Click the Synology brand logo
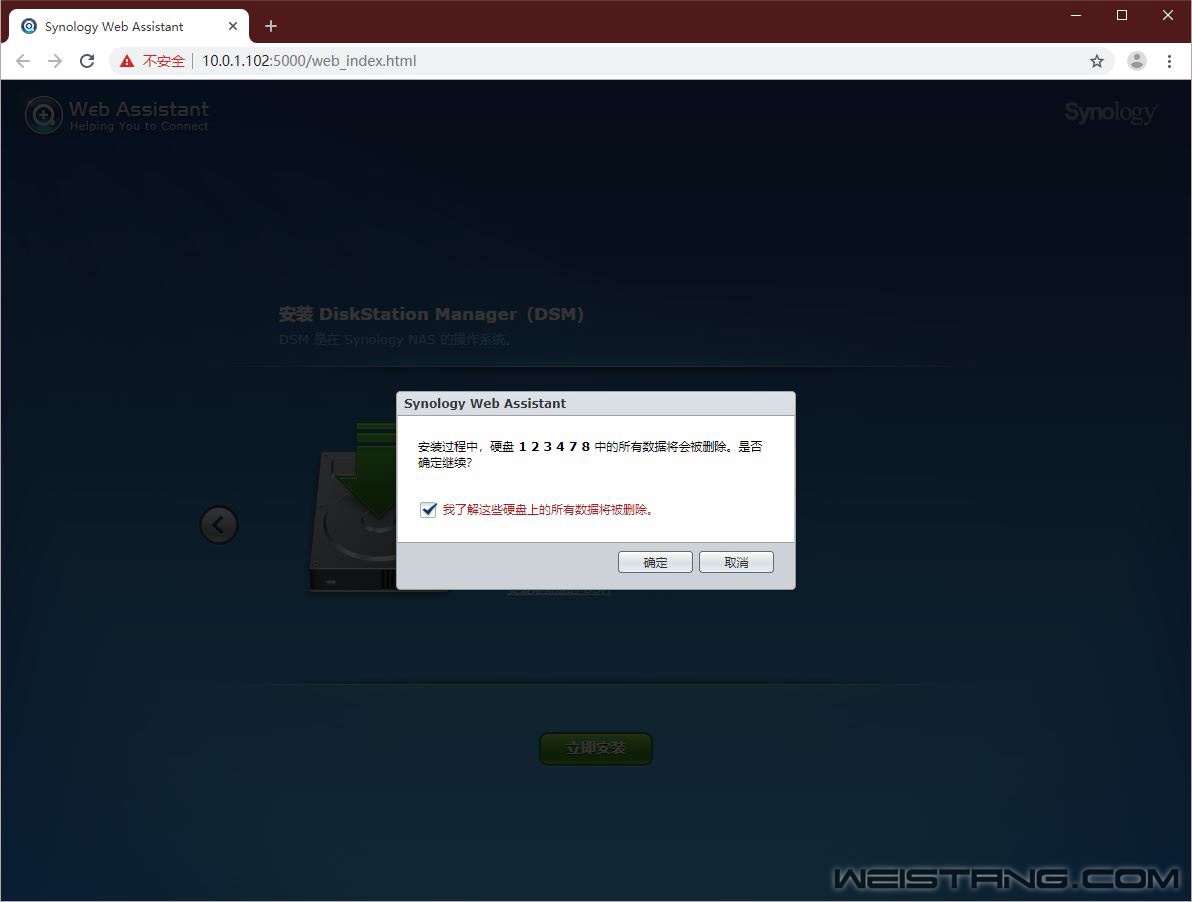This screenshot has width=1192, height=902. 1110,112
